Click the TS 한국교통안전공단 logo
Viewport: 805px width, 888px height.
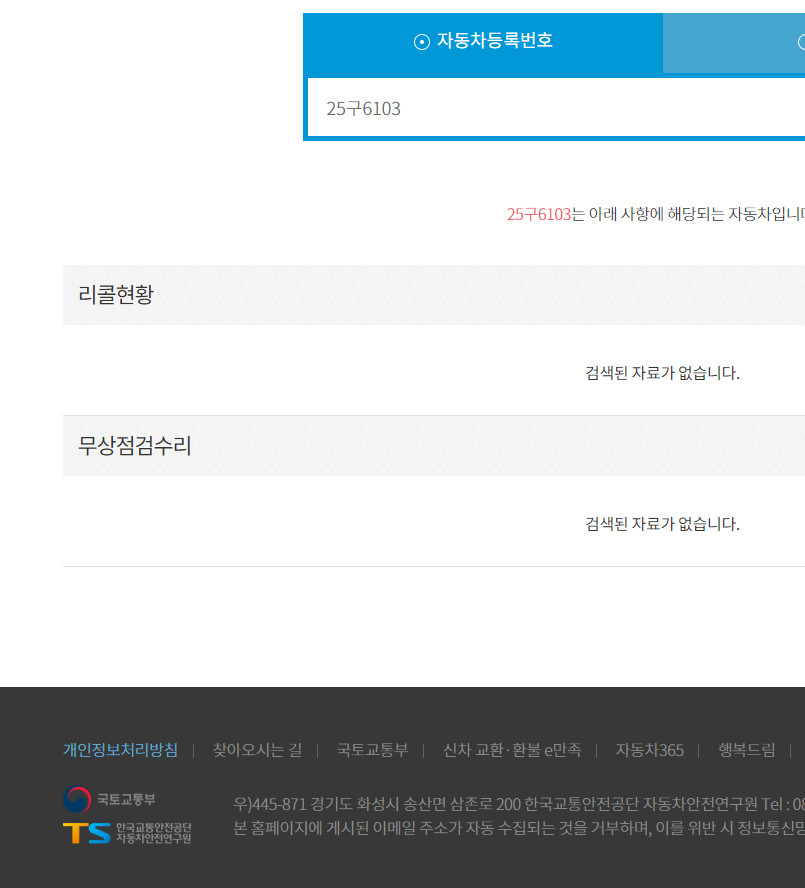[x=127, y=833]
